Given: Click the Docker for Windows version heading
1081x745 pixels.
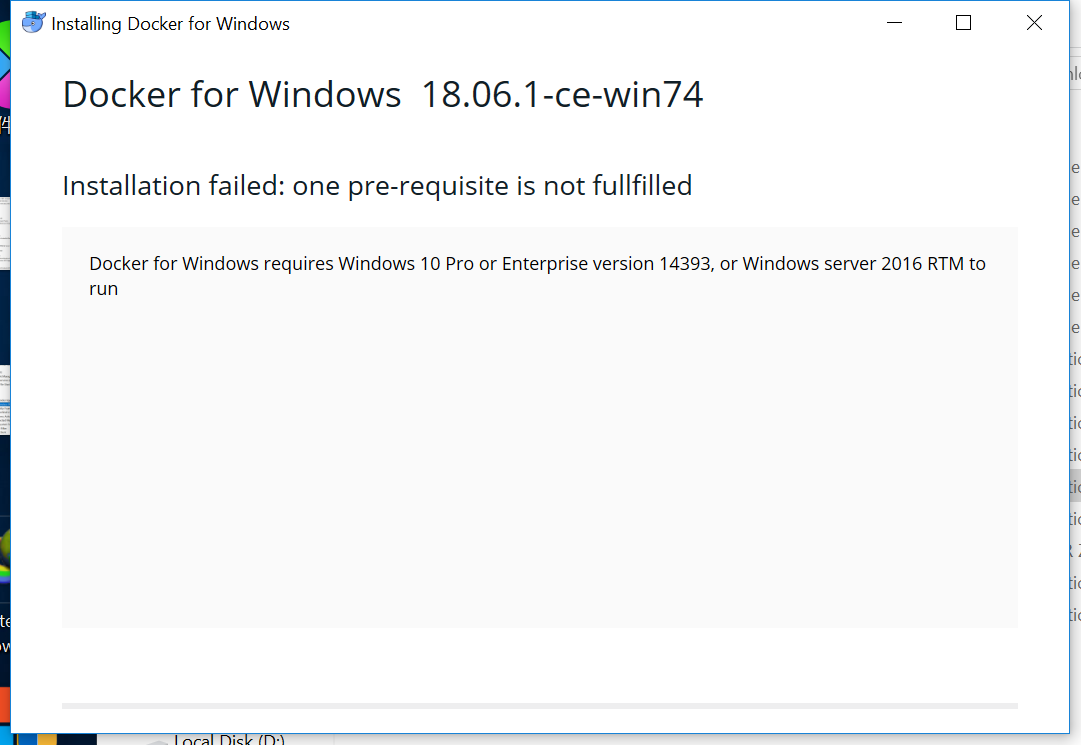Looking at the screenshot, I should [x=383, y=94].
